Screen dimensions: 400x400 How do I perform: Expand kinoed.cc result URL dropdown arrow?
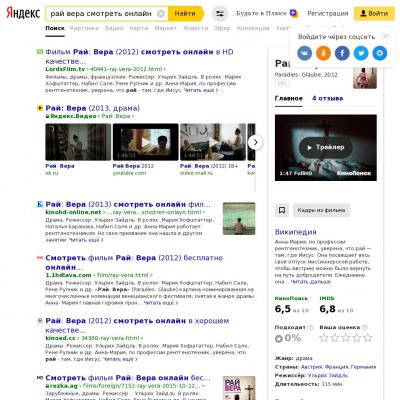(x=142, y=338)
